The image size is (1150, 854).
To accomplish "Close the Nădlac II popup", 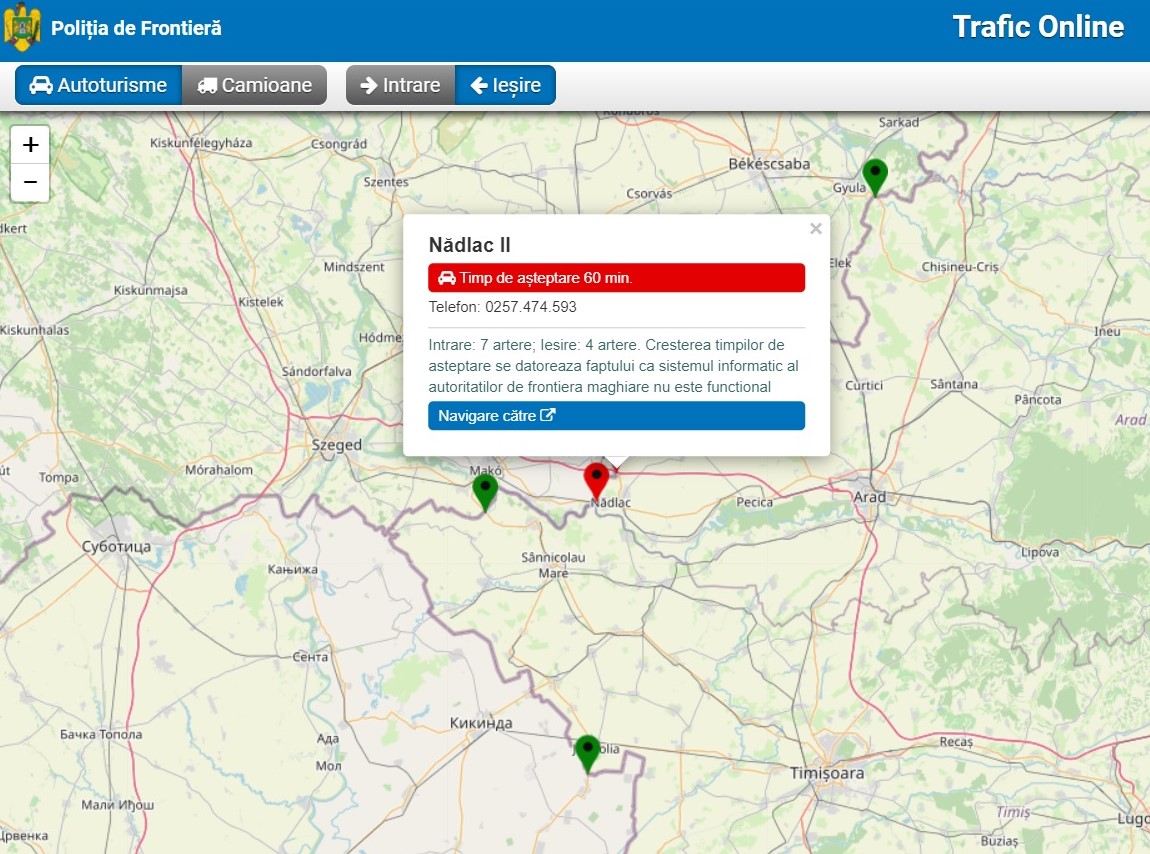I will click(x=815, y=229).
